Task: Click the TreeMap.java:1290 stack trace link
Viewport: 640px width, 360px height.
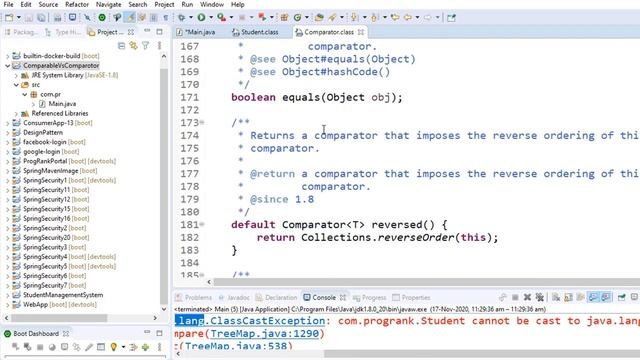Action: click(x=264, y=333)
